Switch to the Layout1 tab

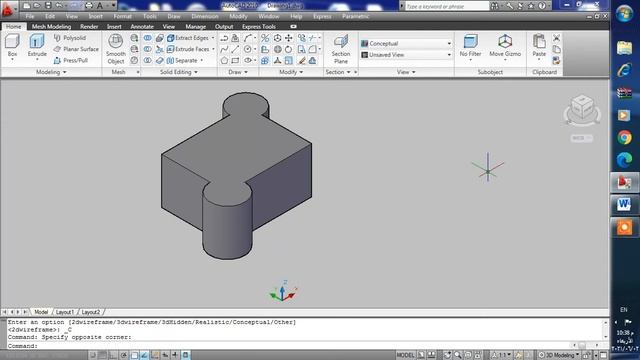(65, 312)
